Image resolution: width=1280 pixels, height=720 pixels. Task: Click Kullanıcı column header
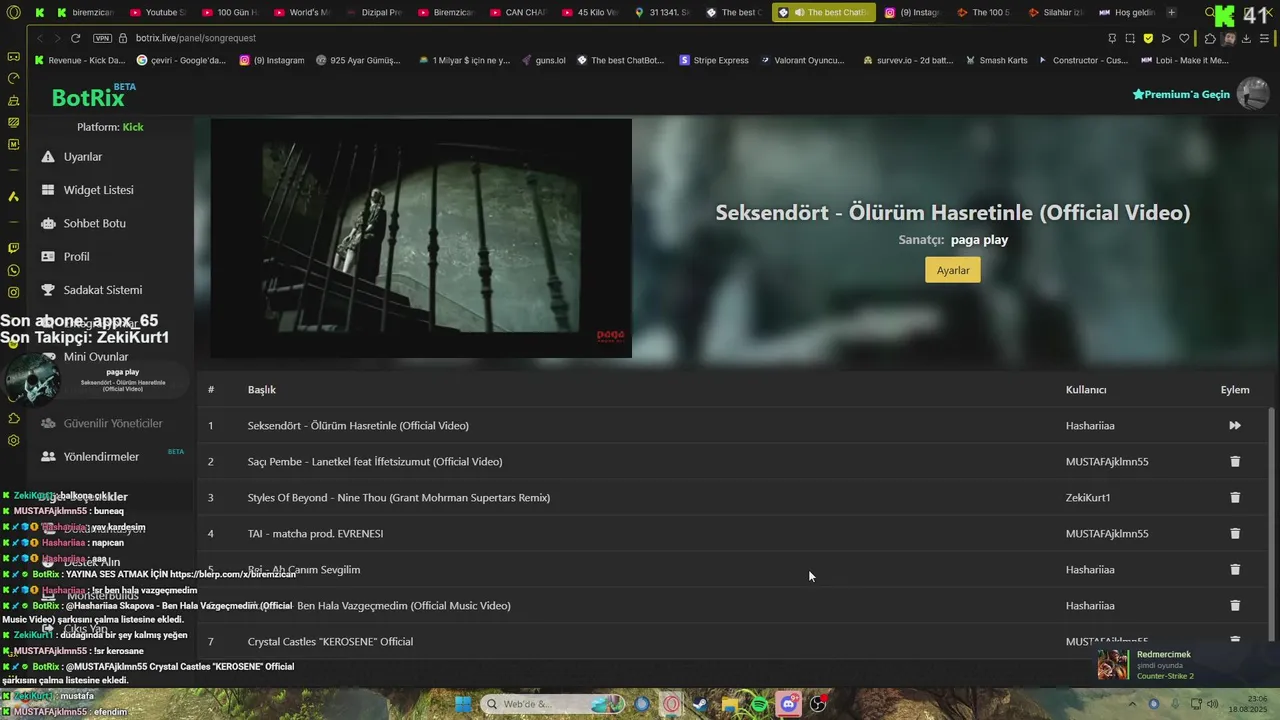1086,390
